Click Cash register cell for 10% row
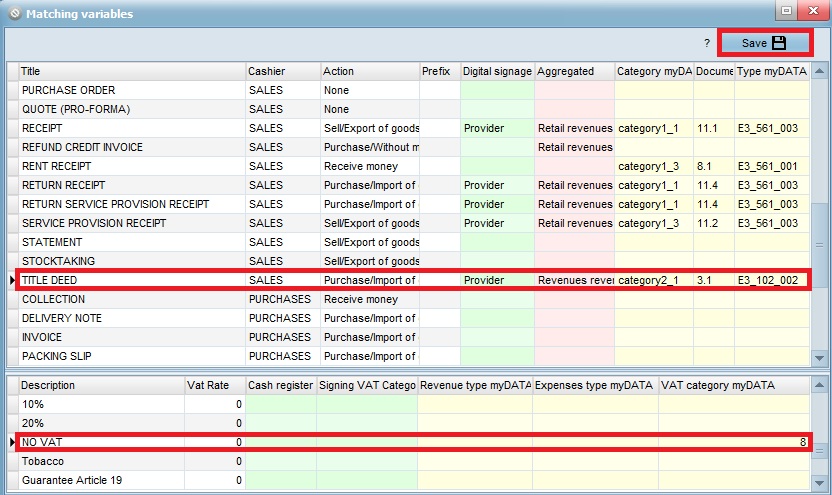 point(280,404)
